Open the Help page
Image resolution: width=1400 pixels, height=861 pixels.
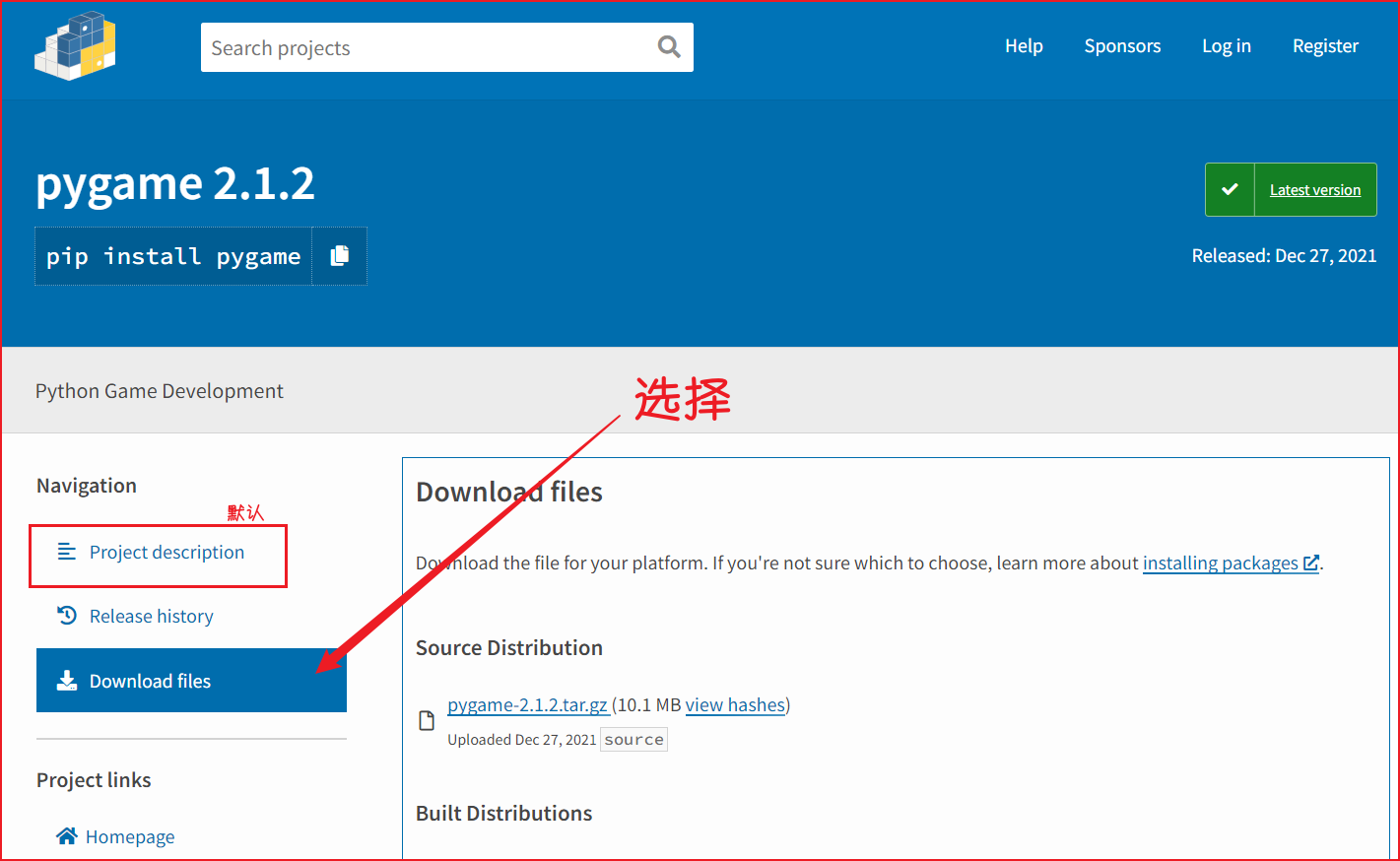point(1024,46)
